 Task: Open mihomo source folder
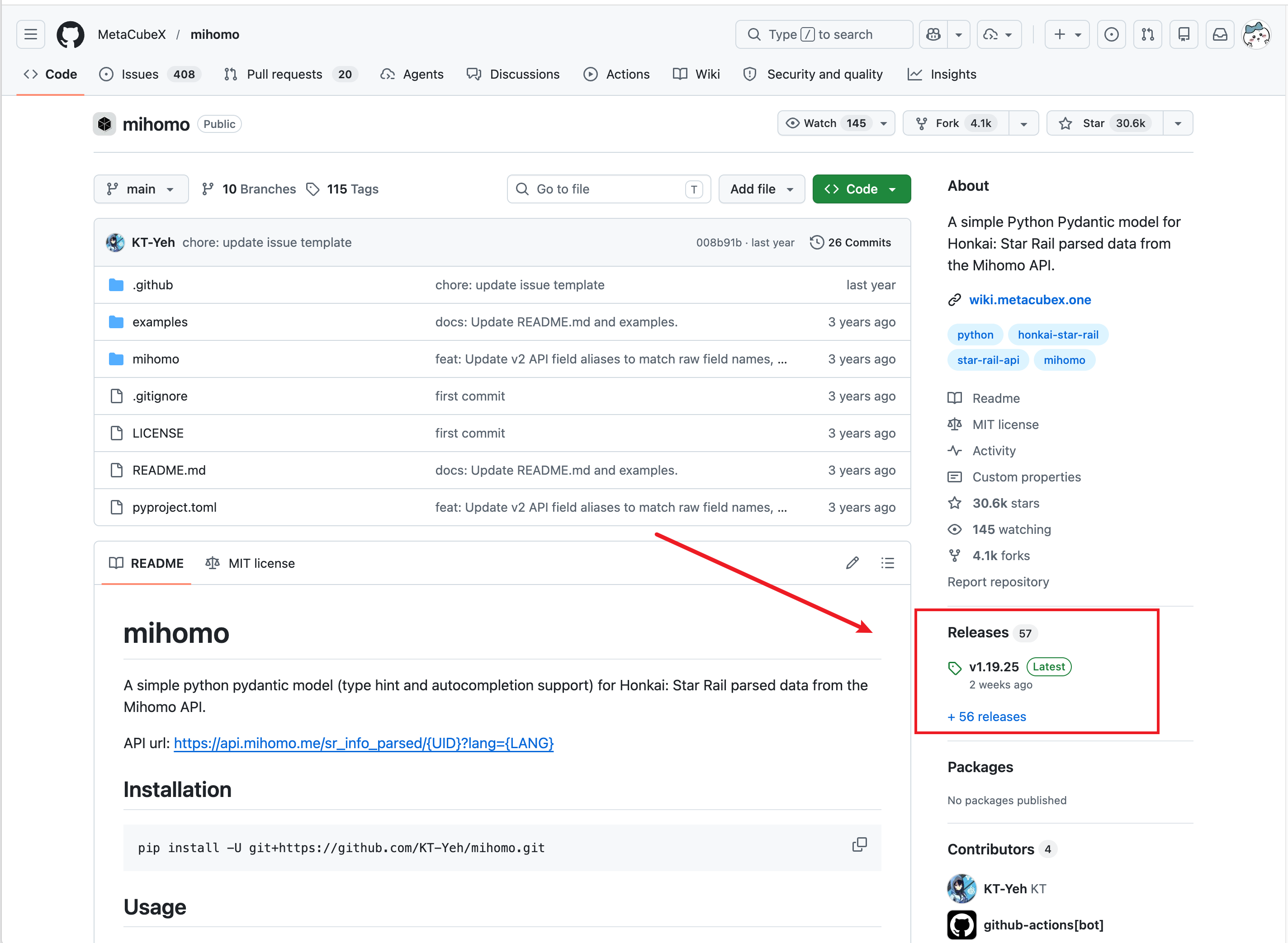coord(156,359)
